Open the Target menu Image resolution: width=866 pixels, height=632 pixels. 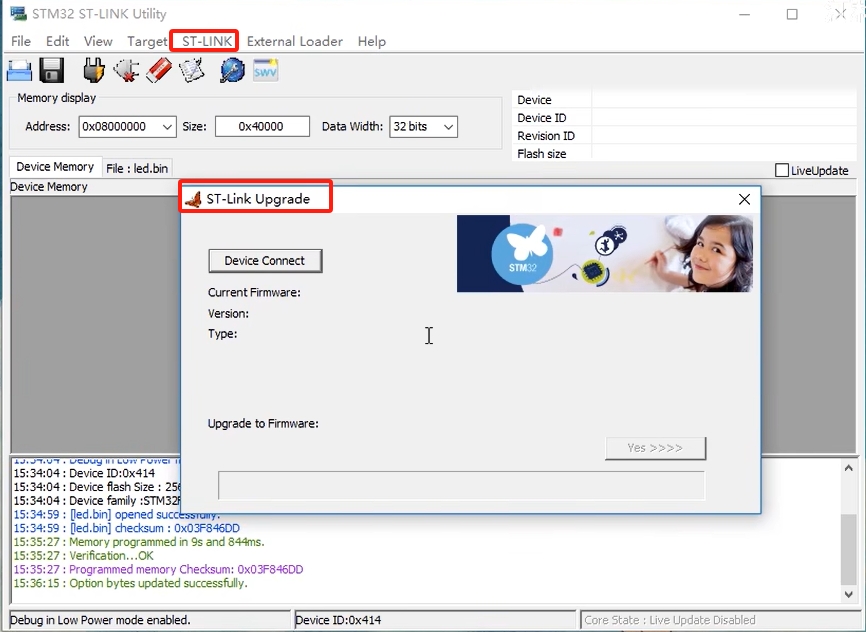147,41
